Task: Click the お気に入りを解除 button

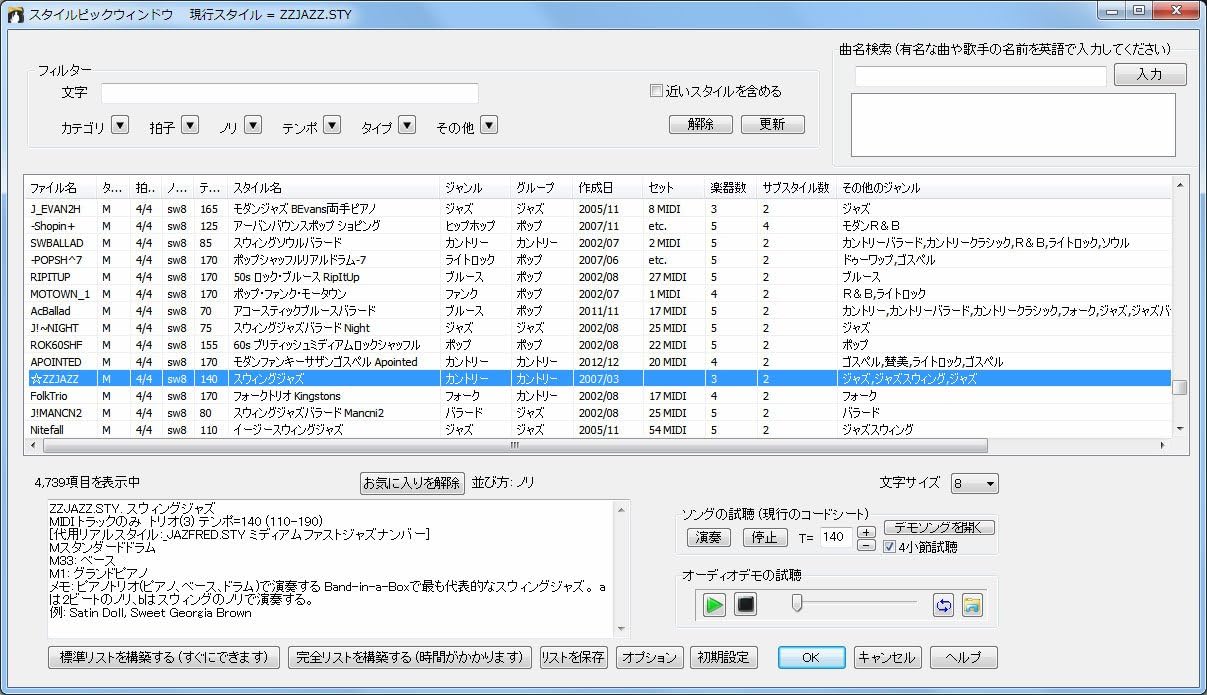Action: pyautogui.click(x=412, y=483)
